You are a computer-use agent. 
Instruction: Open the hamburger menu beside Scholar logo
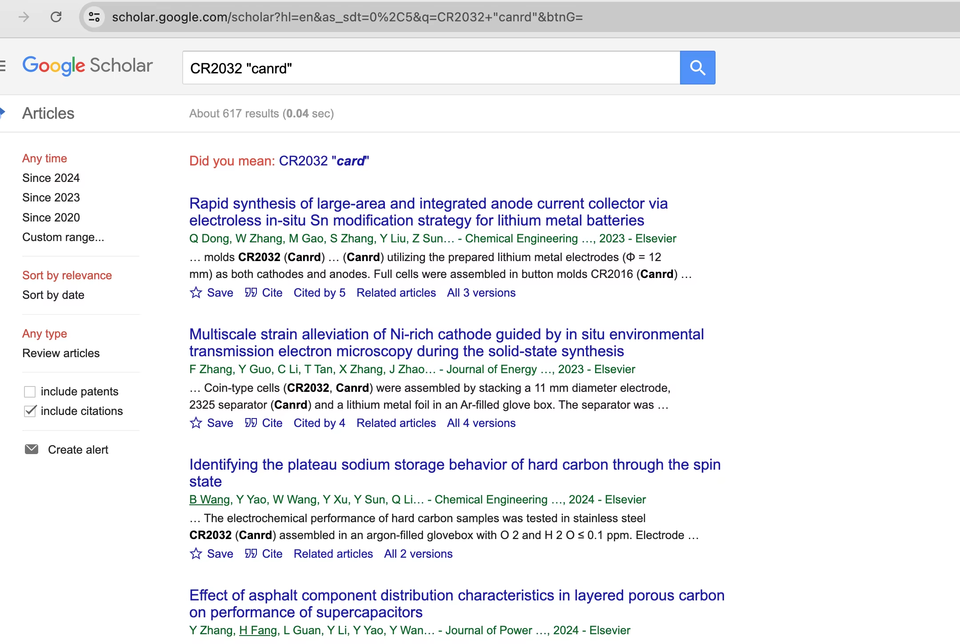point(3,66)
